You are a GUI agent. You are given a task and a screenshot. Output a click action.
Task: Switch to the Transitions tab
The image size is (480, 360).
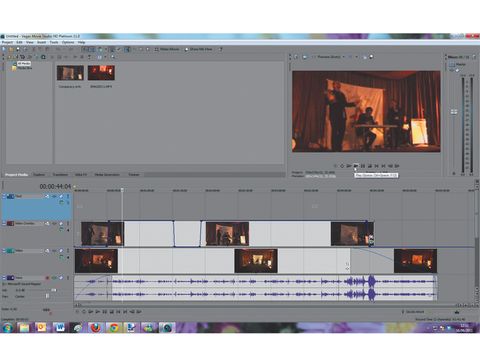[x=60, y=175]
